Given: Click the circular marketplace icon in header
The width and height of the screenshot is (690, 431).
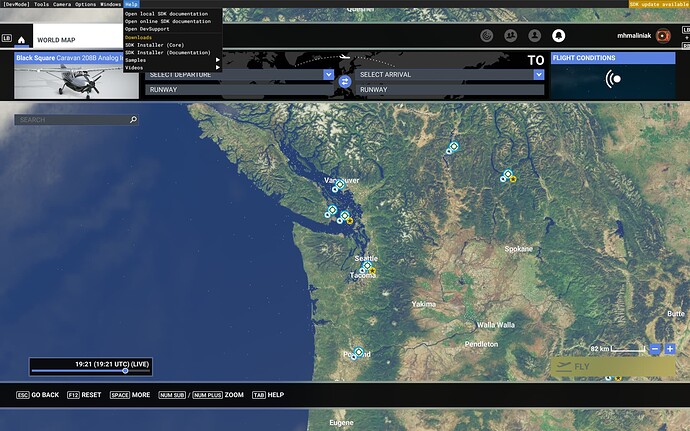Looking at the screenshot, I should point(486,34).
